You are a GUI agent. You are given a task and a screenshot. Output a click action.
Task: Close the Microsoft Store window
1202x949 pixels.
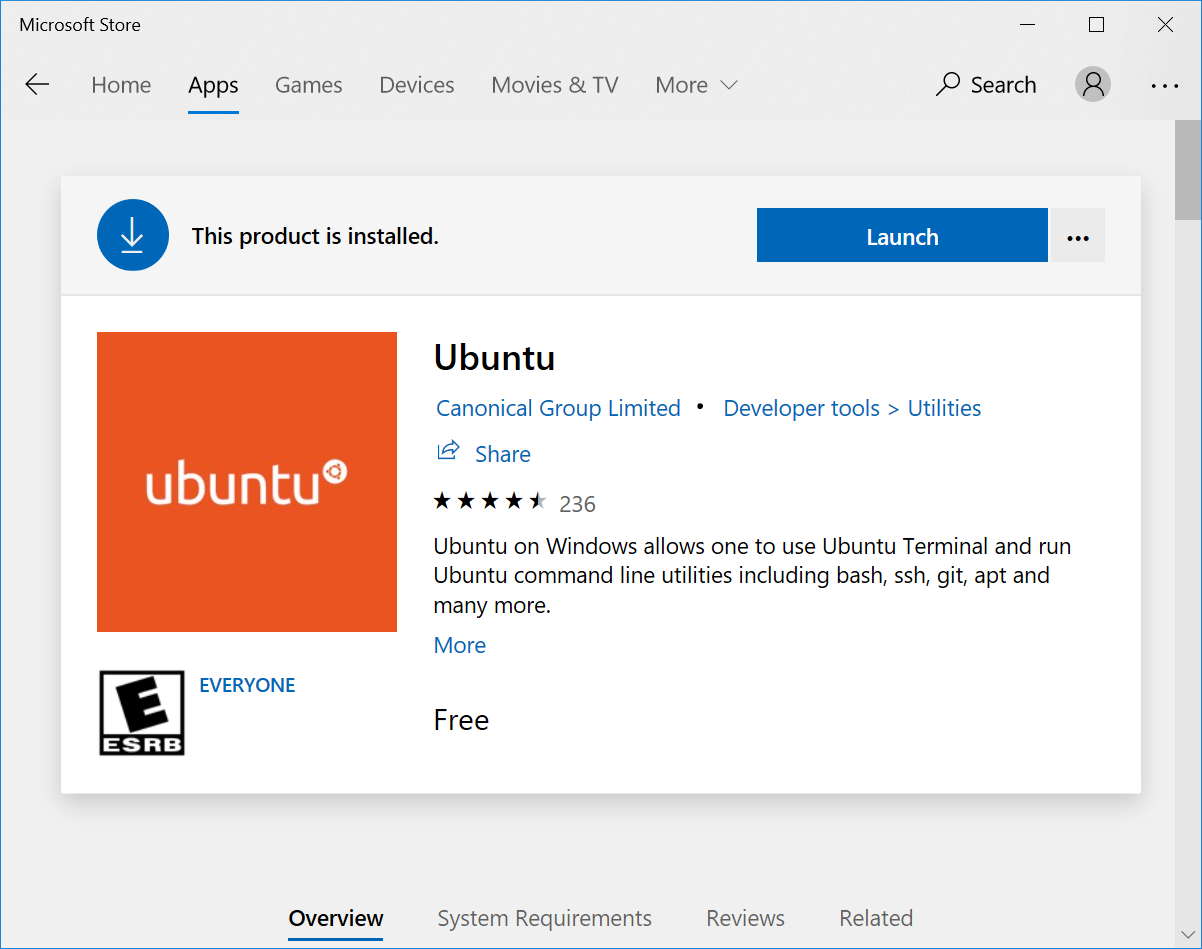pyautogui.click(x=1165, y=25)
